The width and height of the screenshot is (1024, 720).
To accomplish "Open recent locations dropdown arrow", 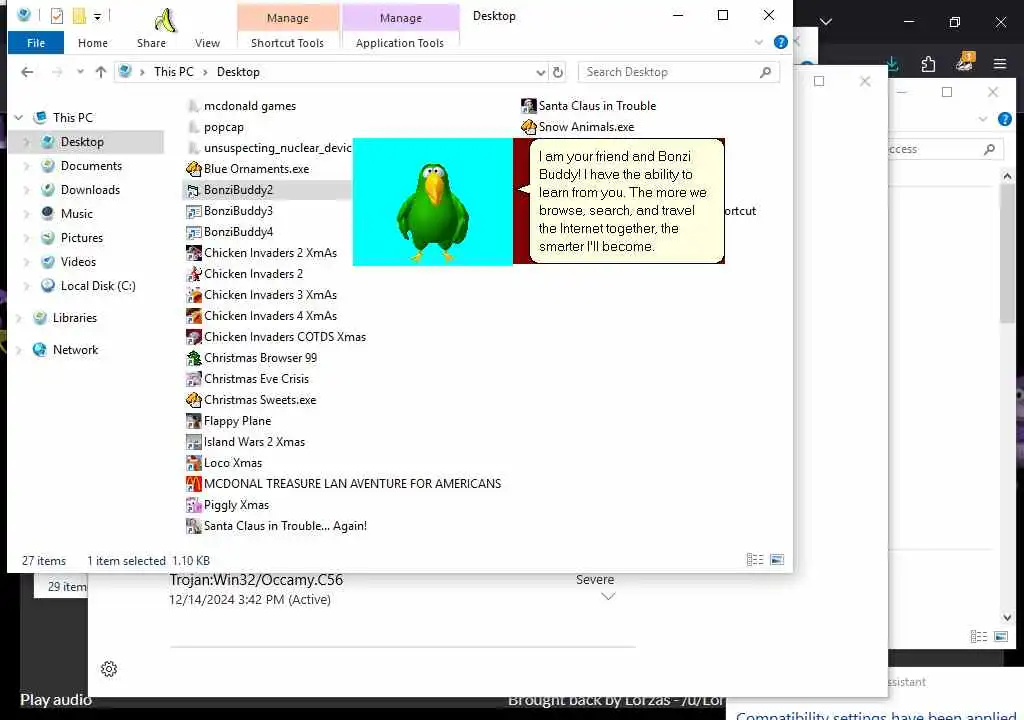I will tap(80, 72).
